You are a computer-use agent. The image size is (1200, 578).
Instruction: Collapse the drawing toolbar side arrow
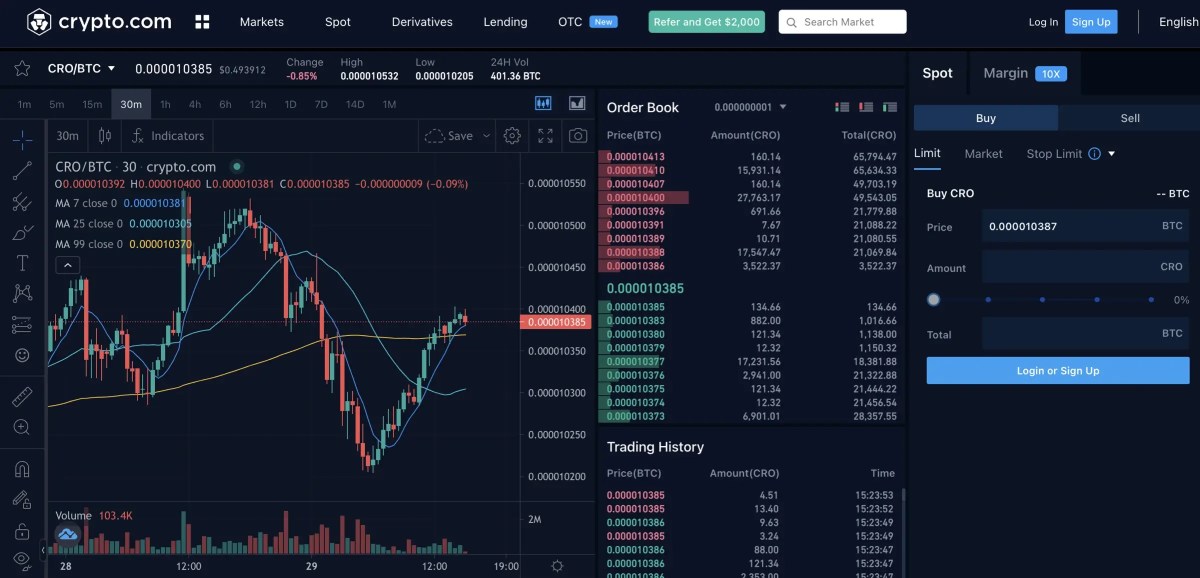pyautogui.click(x=42, y=550)
